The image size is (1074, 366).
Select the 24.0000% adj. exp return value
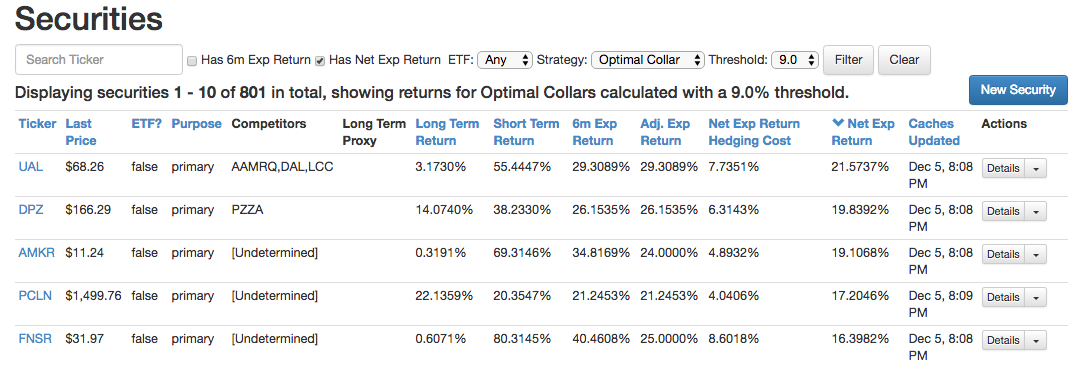[669, 253]
